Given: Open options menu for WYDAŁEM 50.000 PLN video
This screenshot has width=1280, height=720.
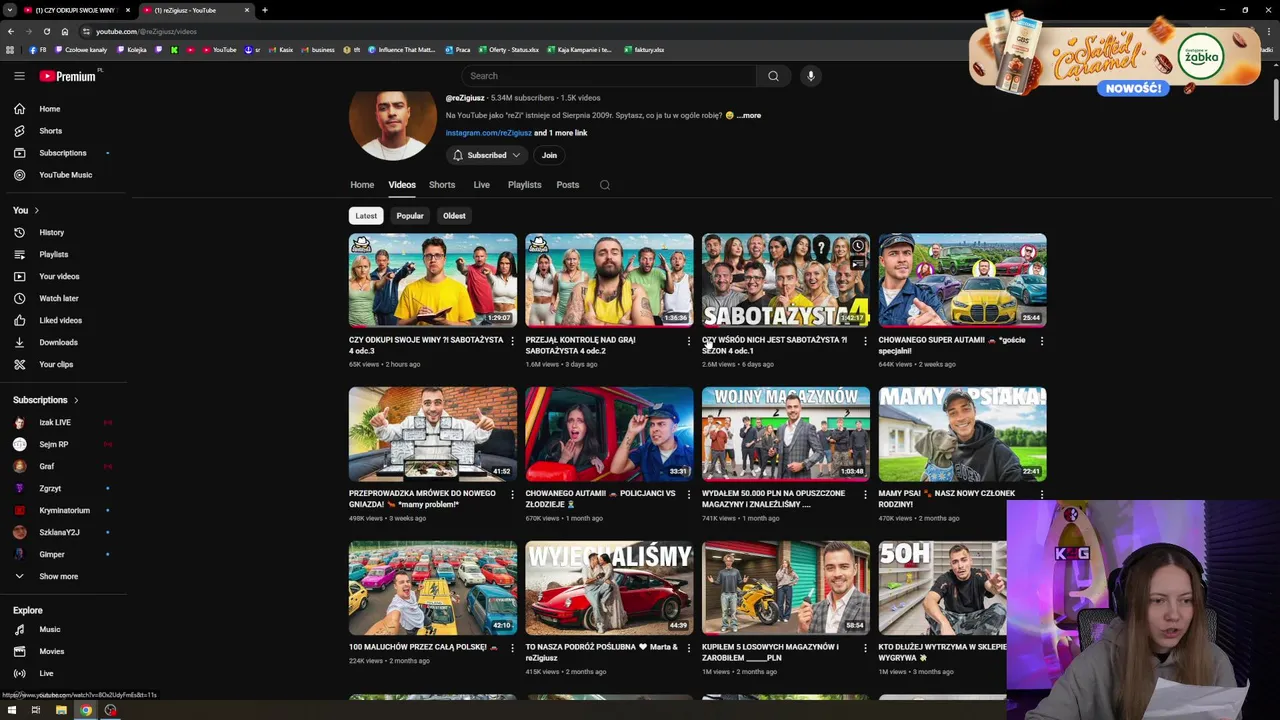Looking at the screenshot, I should [x=865, y=494].
